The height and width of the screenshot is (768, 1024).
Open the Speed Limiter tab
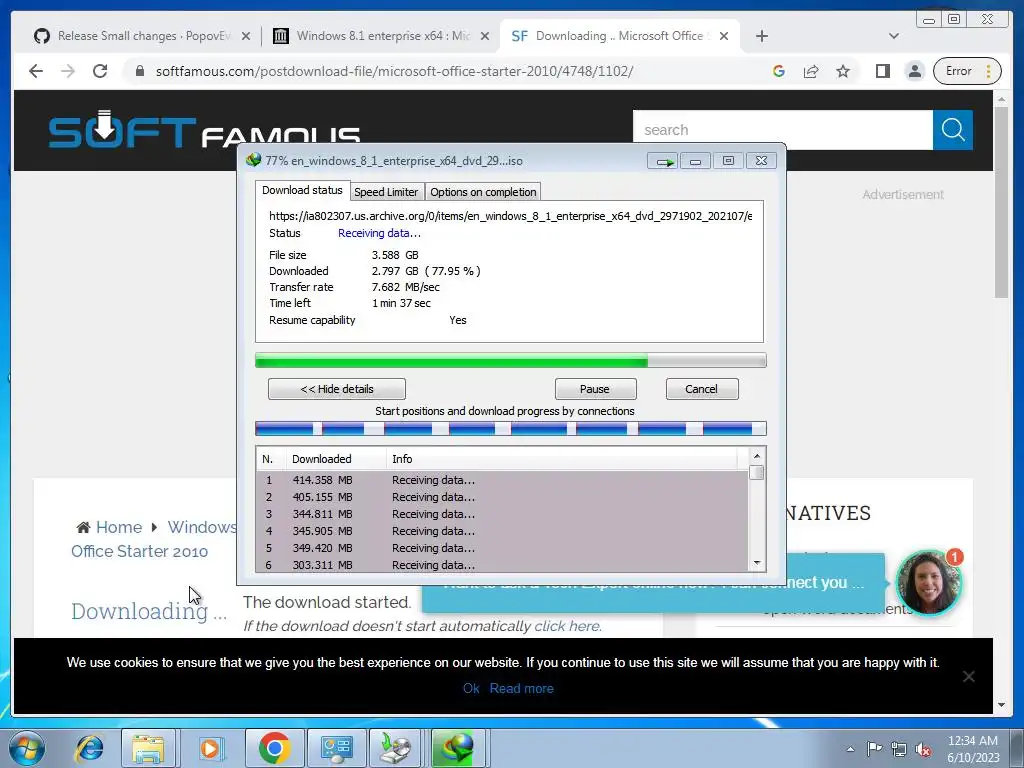386,192
